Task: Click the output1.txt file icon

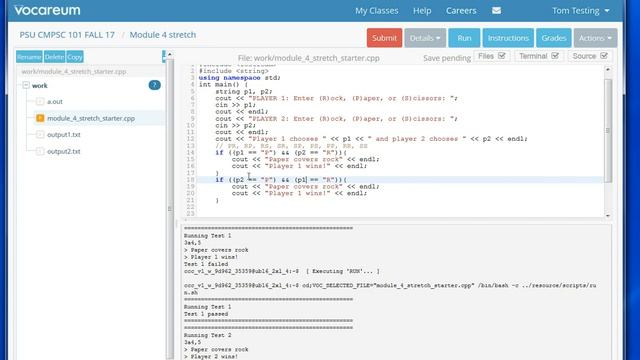Action: 40,134
